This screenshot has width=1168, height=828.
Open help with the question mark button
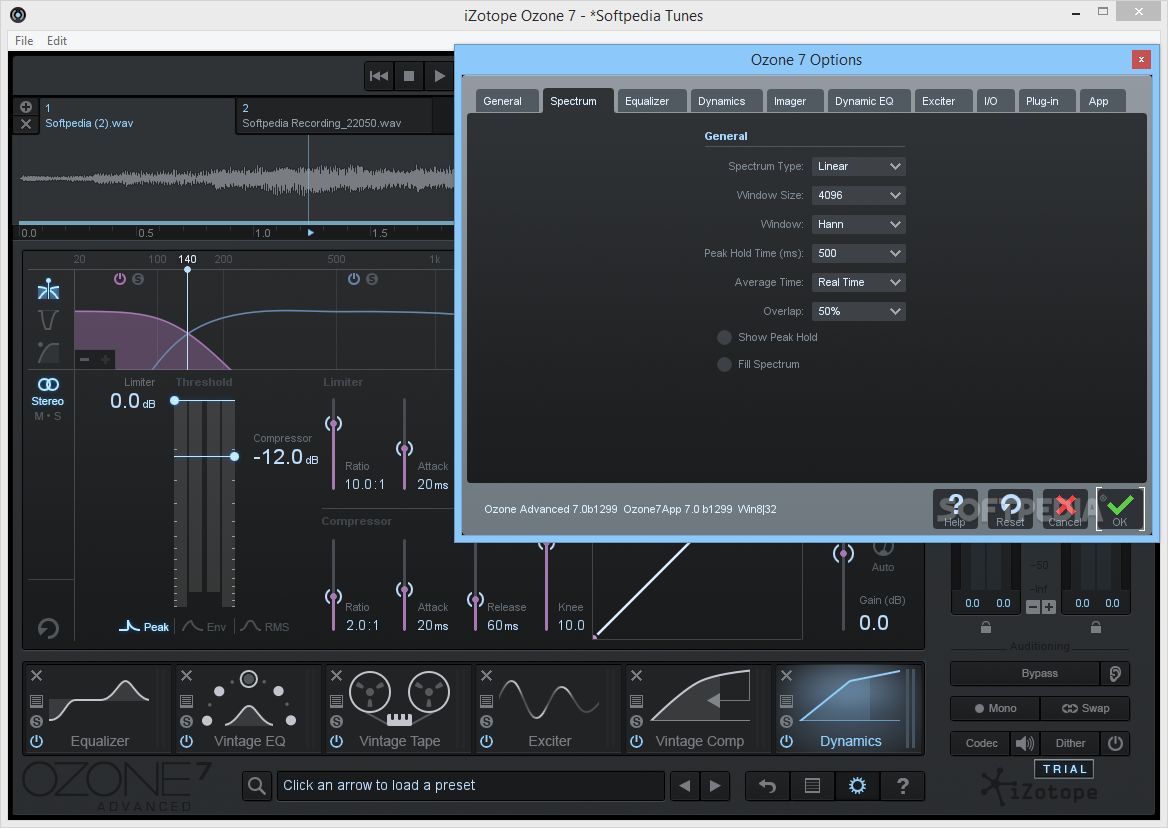[x=902, y=786]
